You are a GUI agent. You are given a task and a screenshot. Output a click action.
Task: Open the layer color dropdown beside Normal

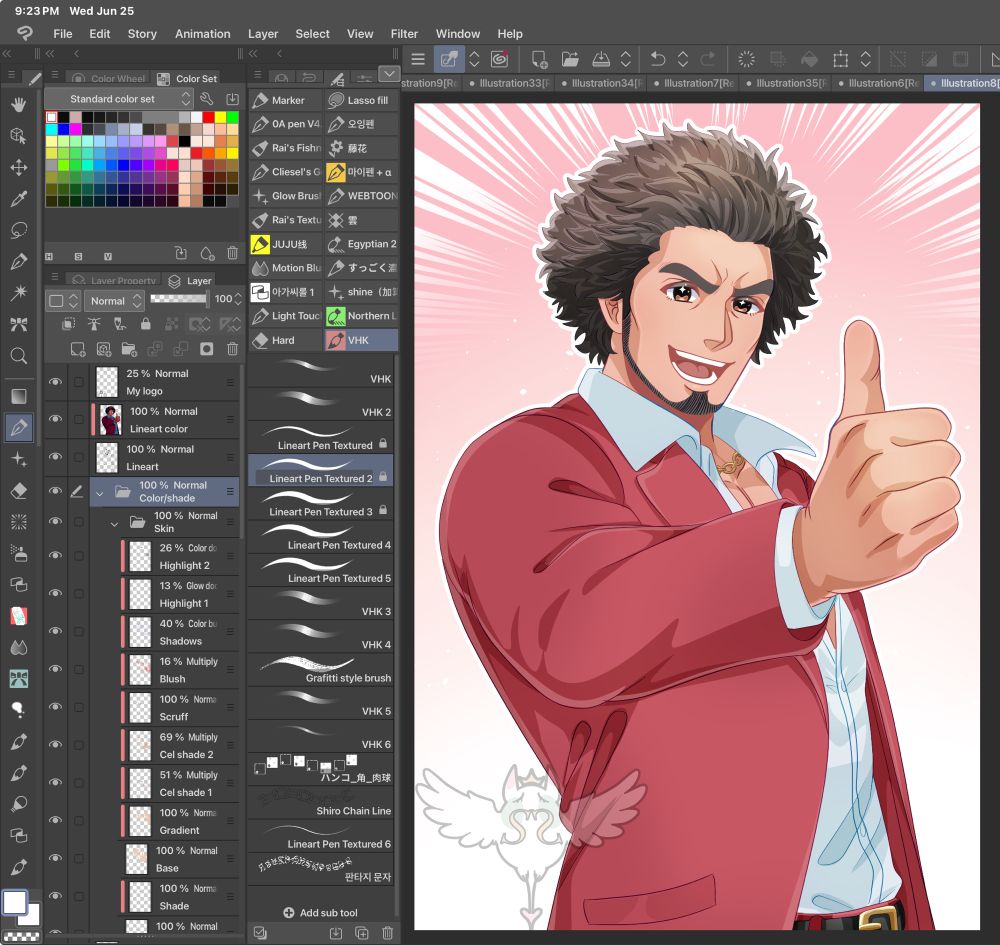coord(64,301)
